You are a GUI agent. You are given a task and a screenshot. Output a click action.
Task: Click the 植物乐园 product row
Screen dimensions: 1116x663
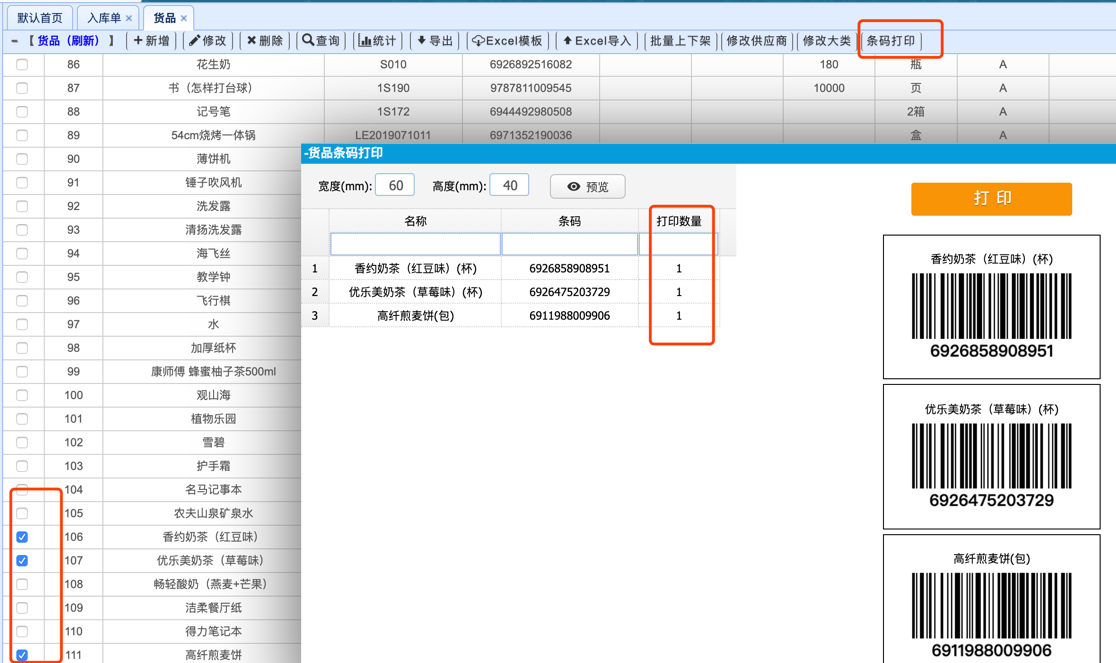[213, 418]
